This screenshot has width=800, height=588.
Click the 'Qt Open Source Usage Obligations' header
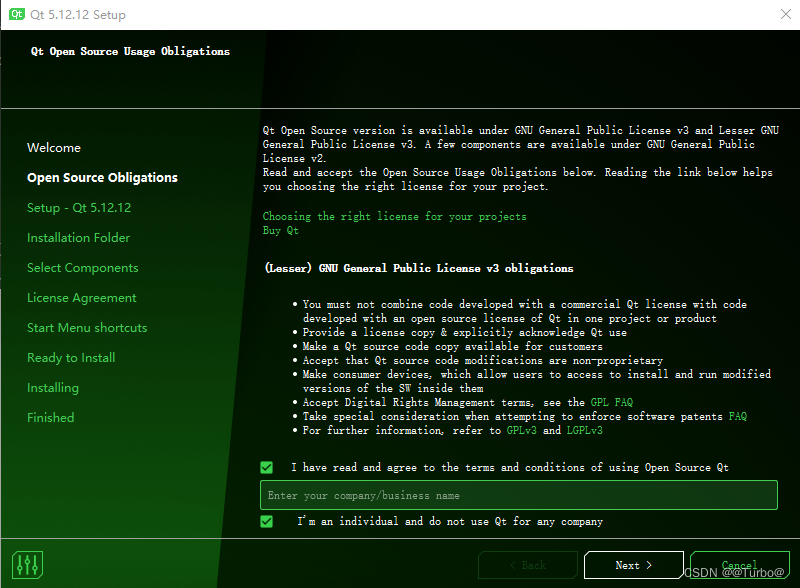pos(130,52)
